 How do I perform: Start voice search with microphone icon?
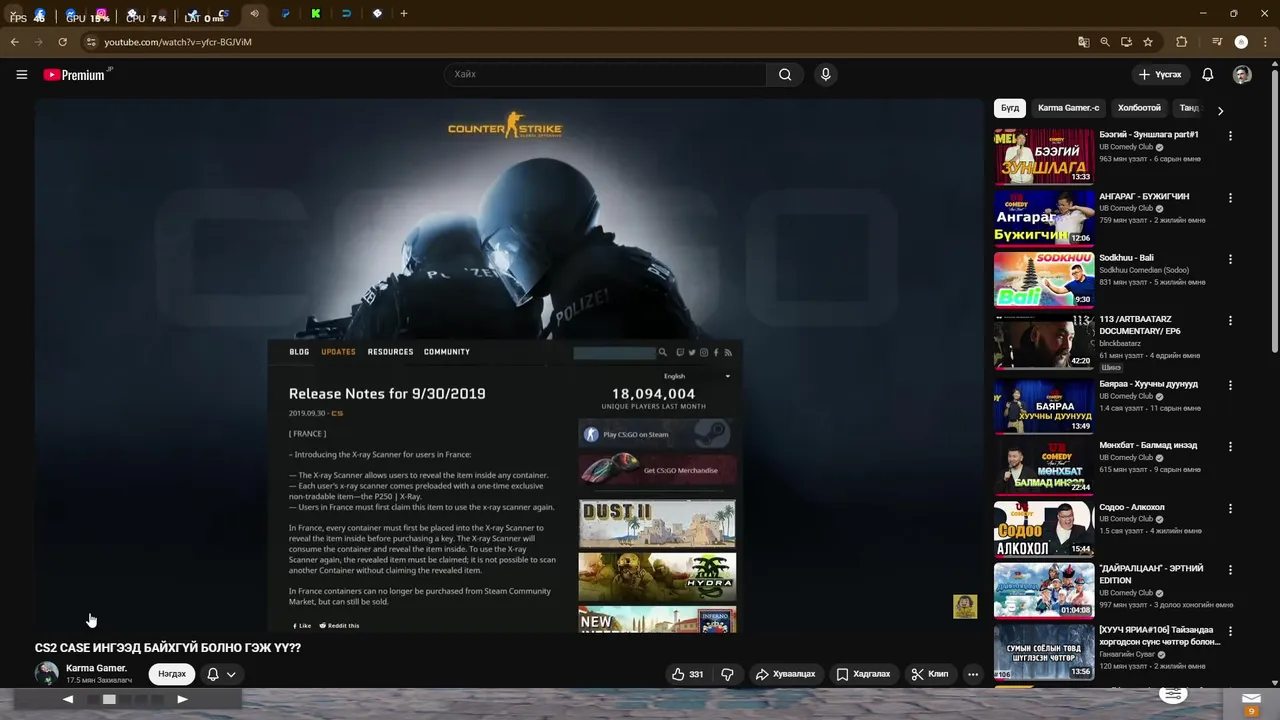tap(825, 74)
